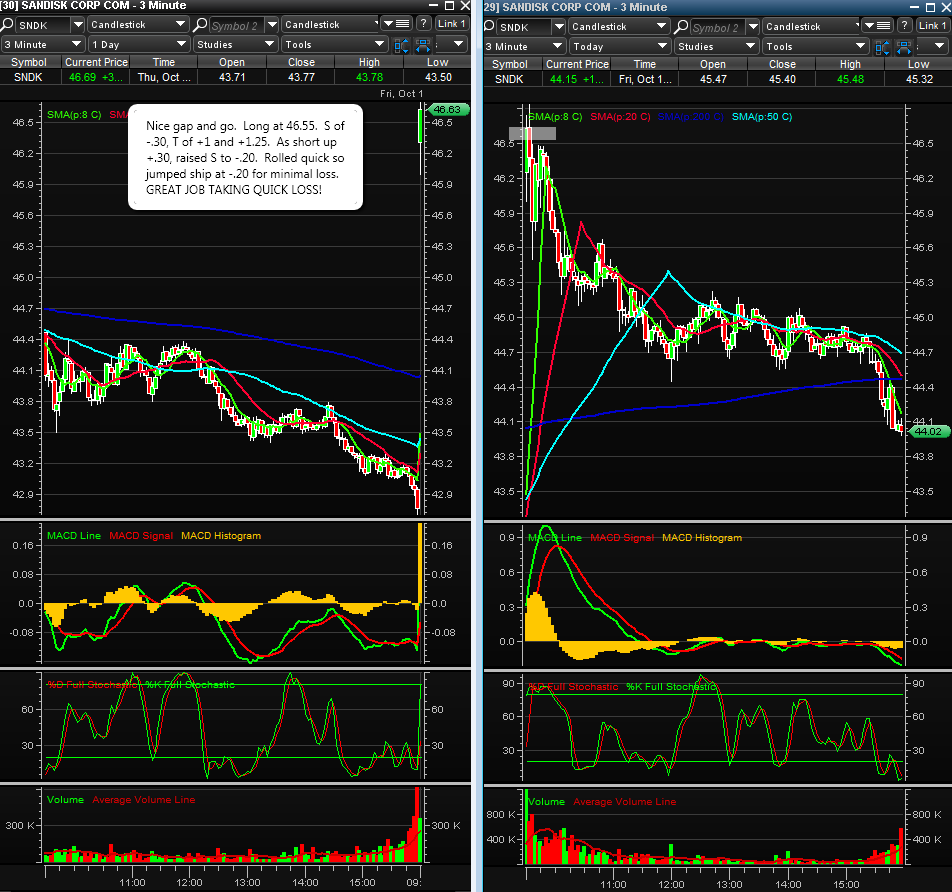Open the first Candlestick dropdown in window 29
The height and width of the screenshot is (892, 952).
619,27
